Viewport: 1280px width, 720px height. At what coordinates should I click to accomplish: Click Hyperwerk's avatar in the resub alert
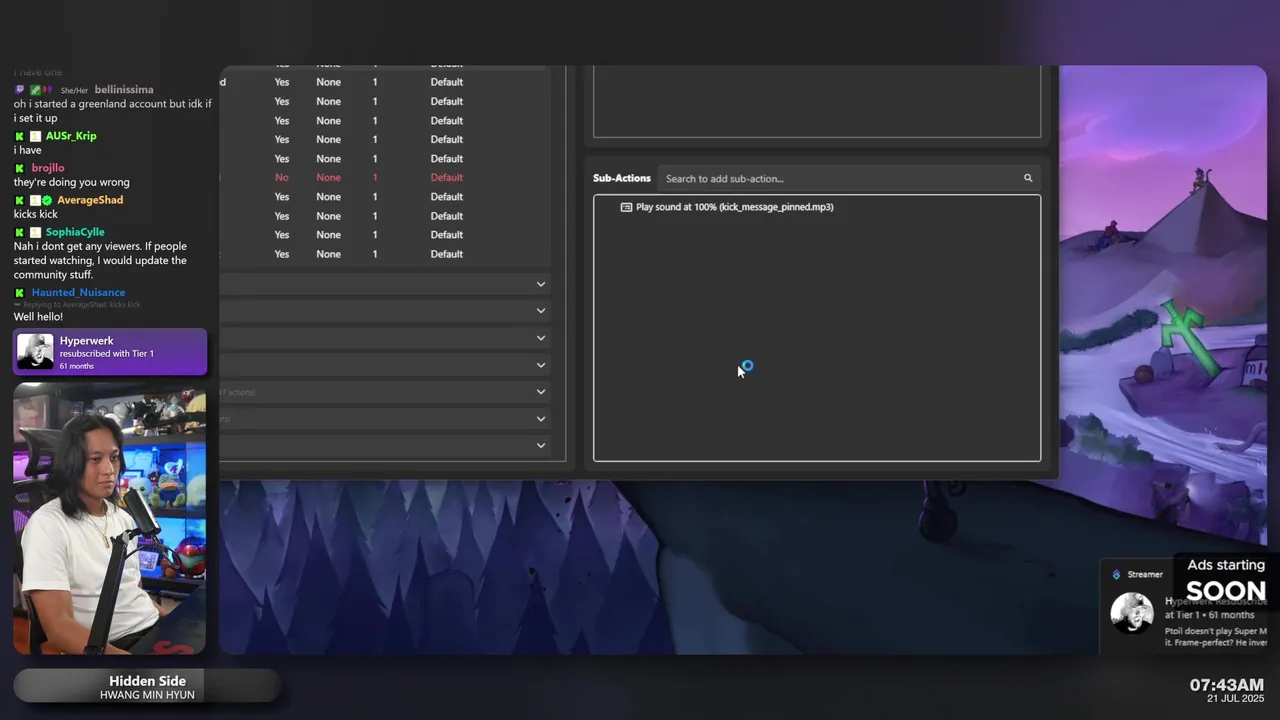click(35, 352)
